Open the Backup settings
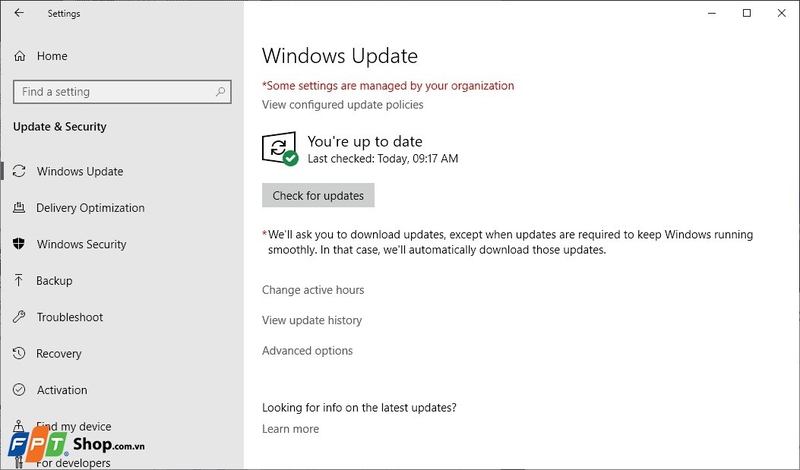800x470 pixels. [54, 281]
